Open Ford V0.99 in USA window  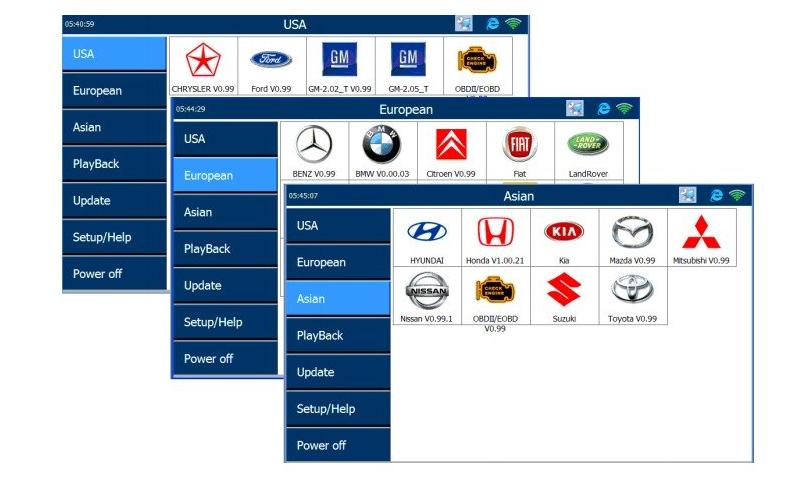pyautogui.click(x=272, y=66)
